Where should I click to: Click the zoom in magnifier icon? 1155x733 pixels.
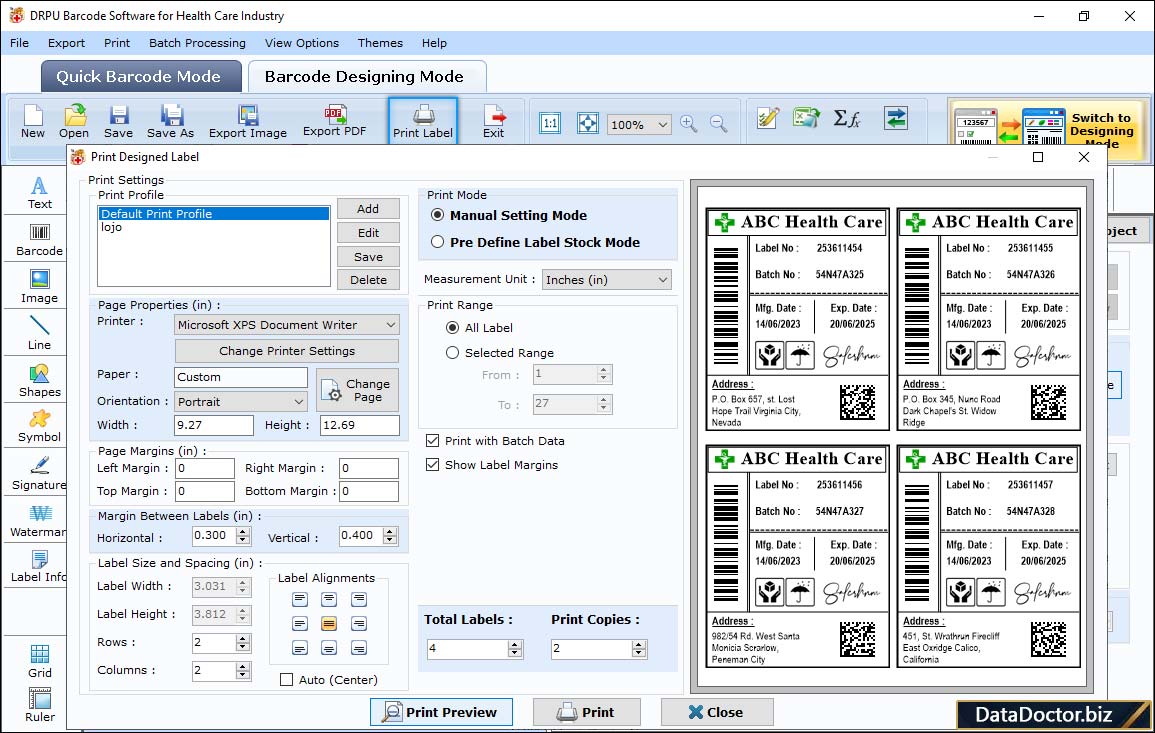[689, 124]
